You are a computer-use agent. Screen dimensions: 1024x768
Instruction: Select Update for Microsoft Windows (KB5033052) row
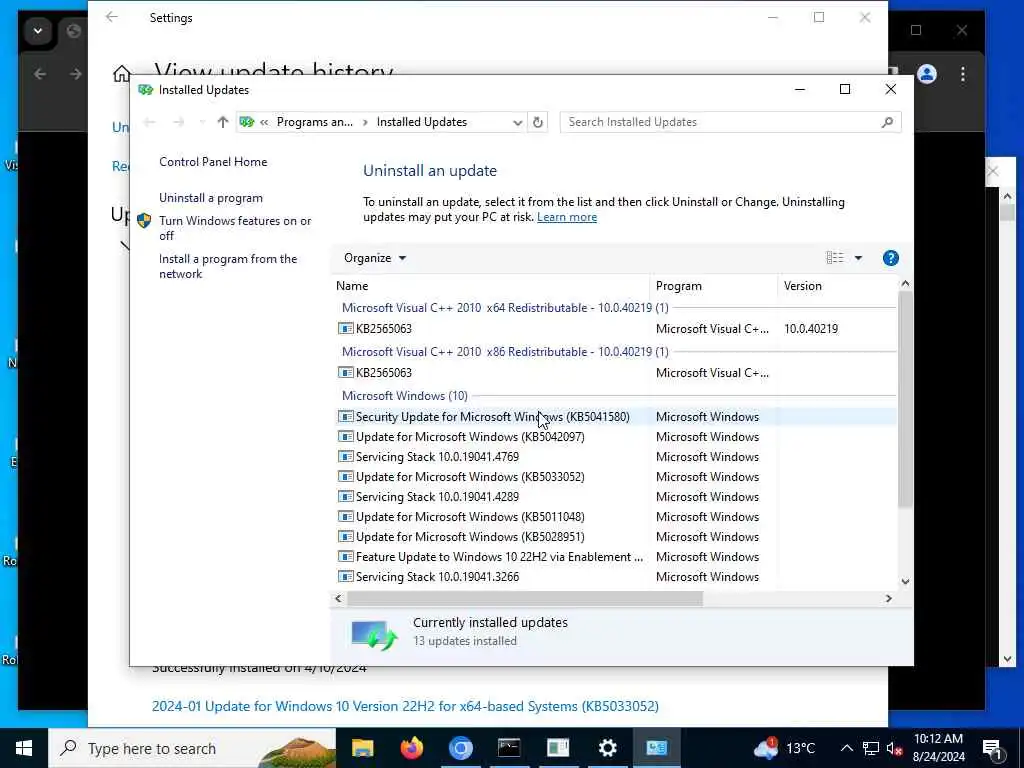pyautogui.click(x=616, y=477)
